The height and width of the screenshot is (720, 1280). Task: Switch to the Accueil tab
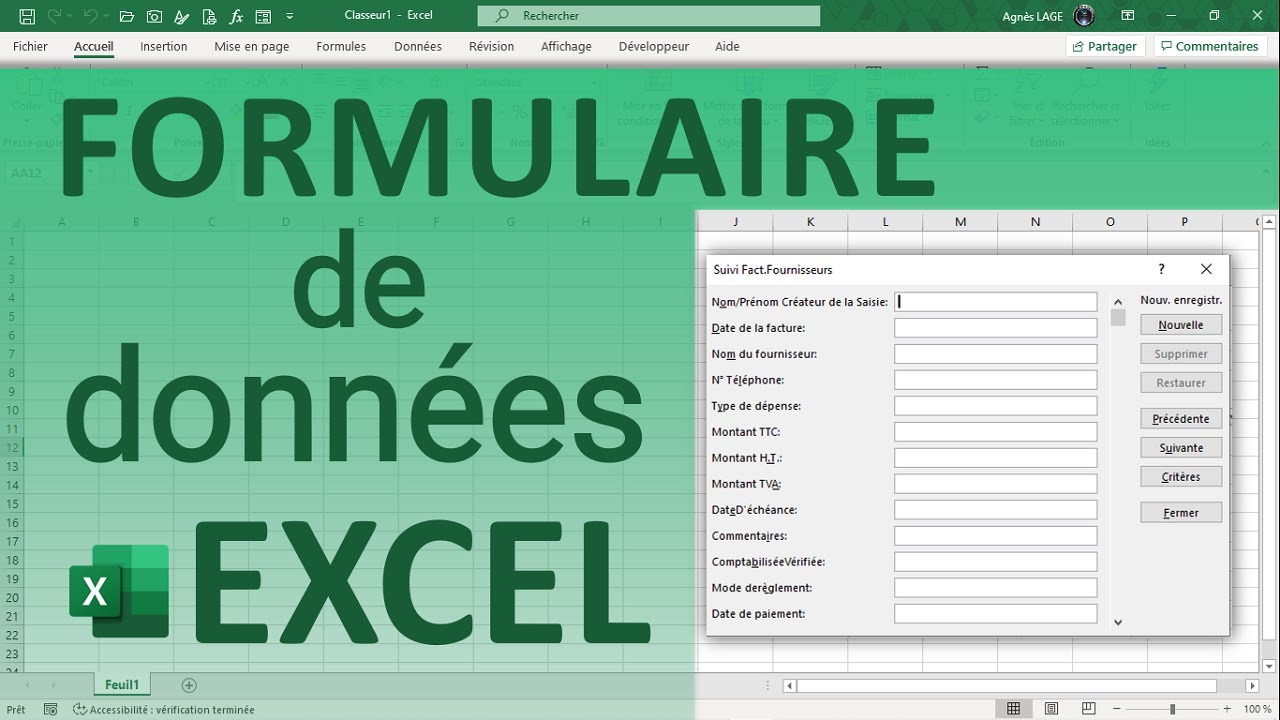(x=94, y=46)
